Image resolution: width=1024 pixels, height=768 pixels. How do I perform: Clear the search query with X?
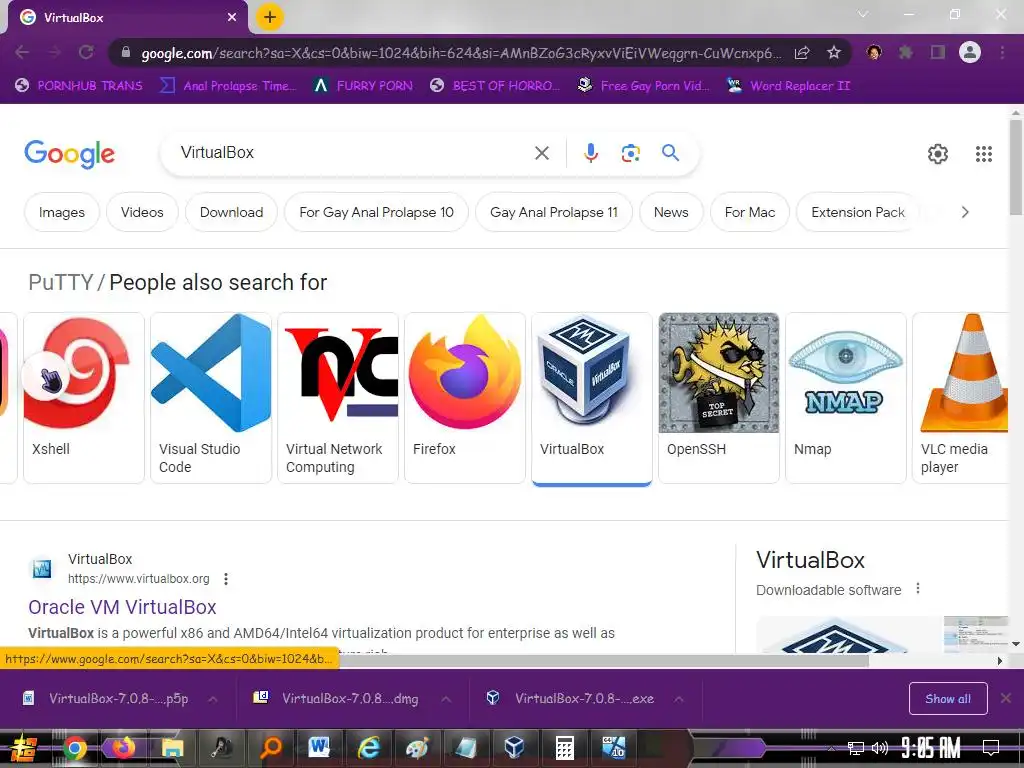(542, 153)
